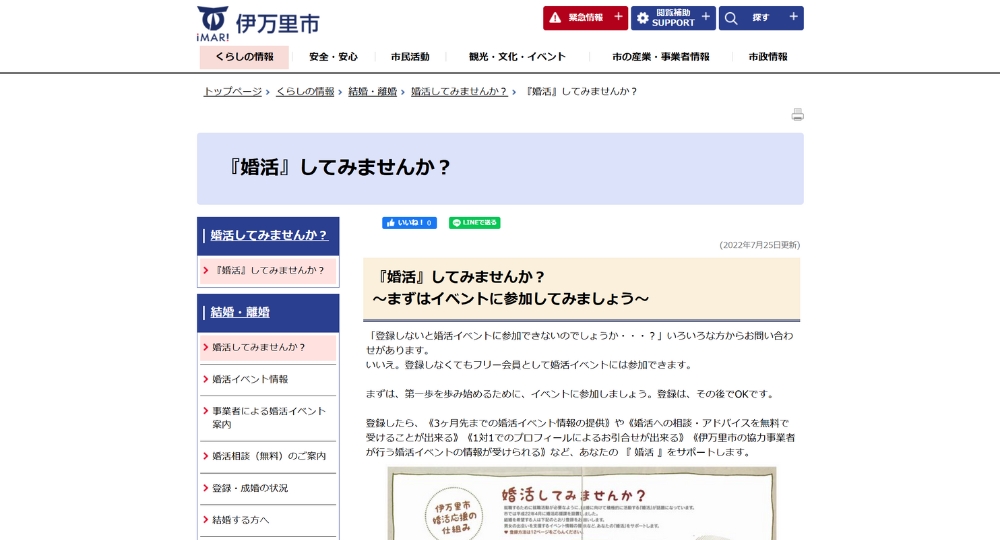
Task: Select sidebar item 婚活してみませんか？ under 結婚・離婚
Action: [268, 347]
